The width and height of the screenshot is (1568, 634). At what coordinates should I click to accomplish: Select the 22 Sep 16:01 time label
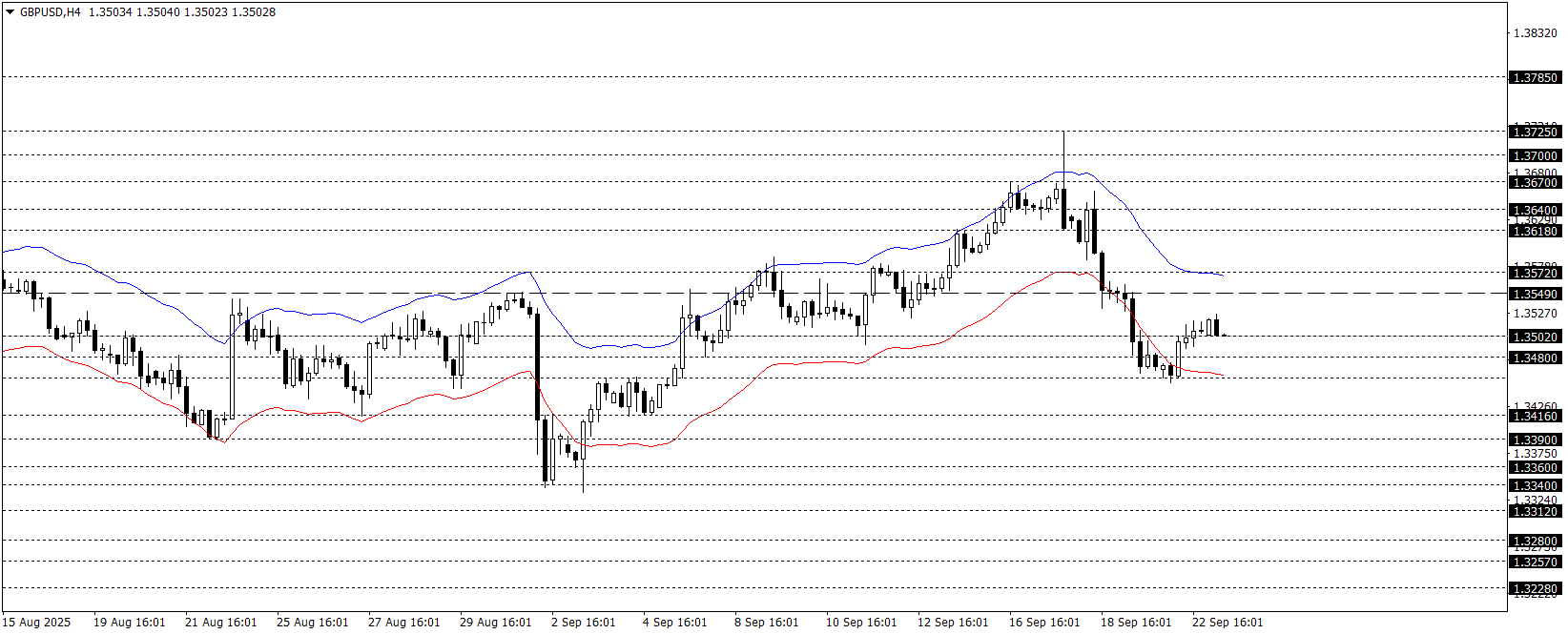tap(1228, 623)
